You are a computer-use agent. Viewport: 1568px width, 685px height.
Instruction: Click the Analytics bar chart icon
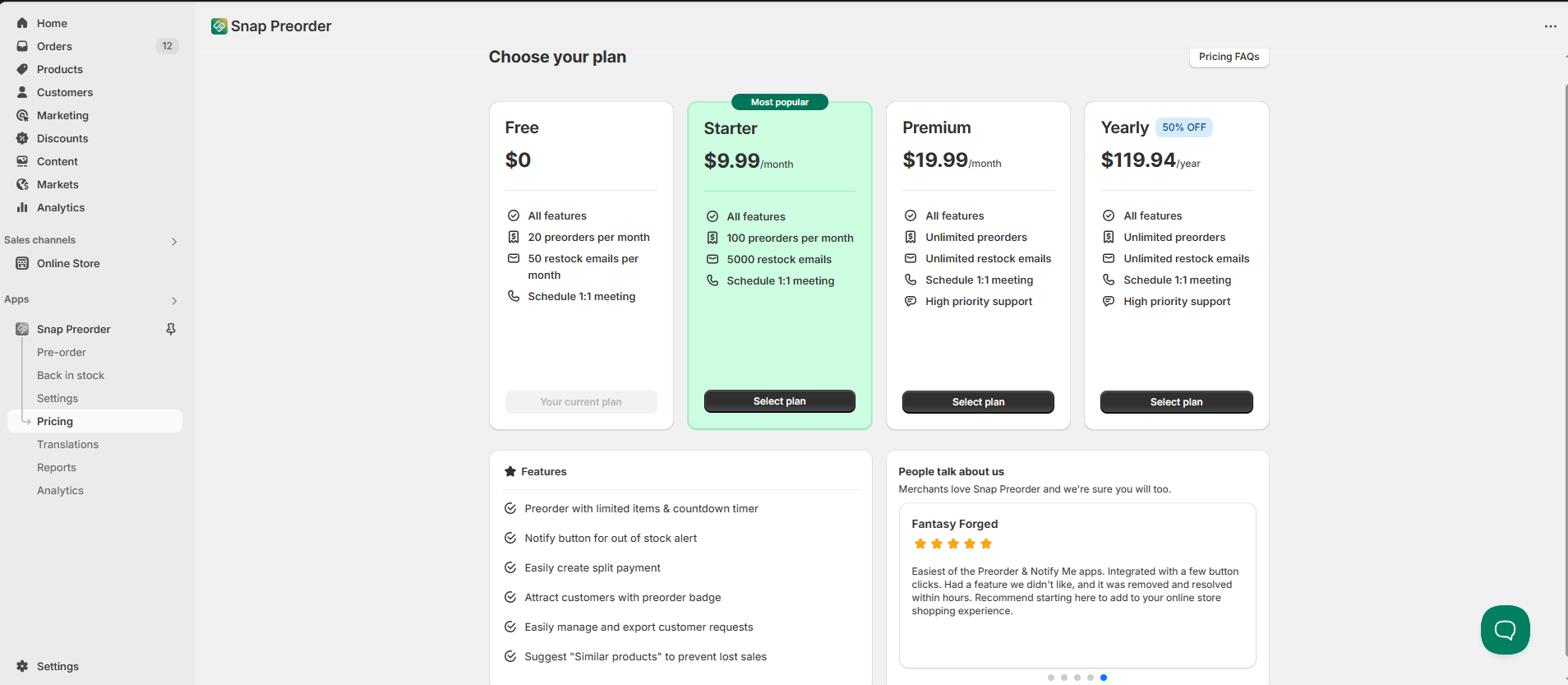click(x=22, y=207)
